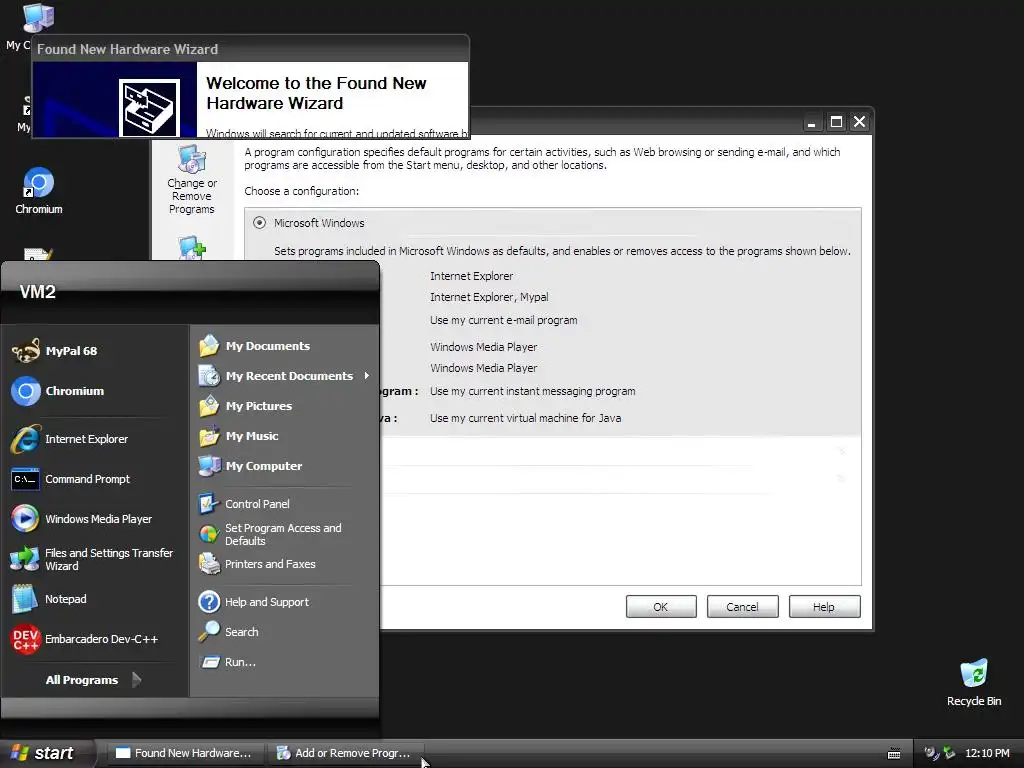1024x768 pixels.
Task: Click the keyboard language bar icon
Action: point(894,754)
